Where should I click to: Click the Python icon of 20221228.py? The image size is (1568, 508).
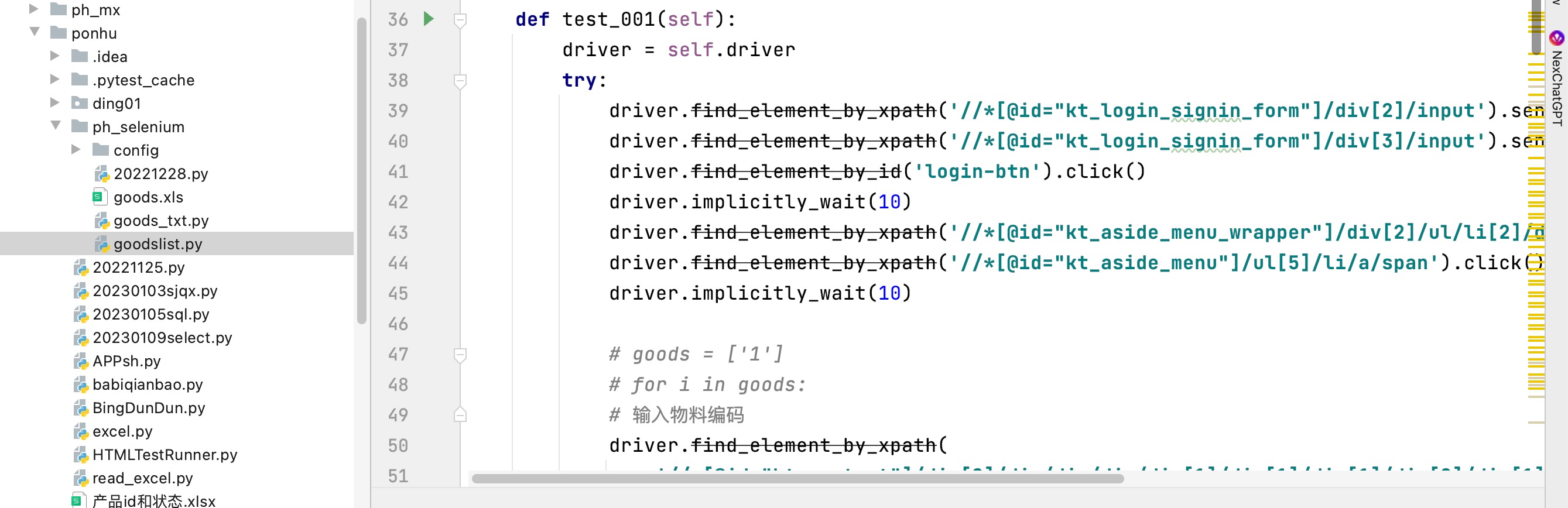click(x=102, y=173)
